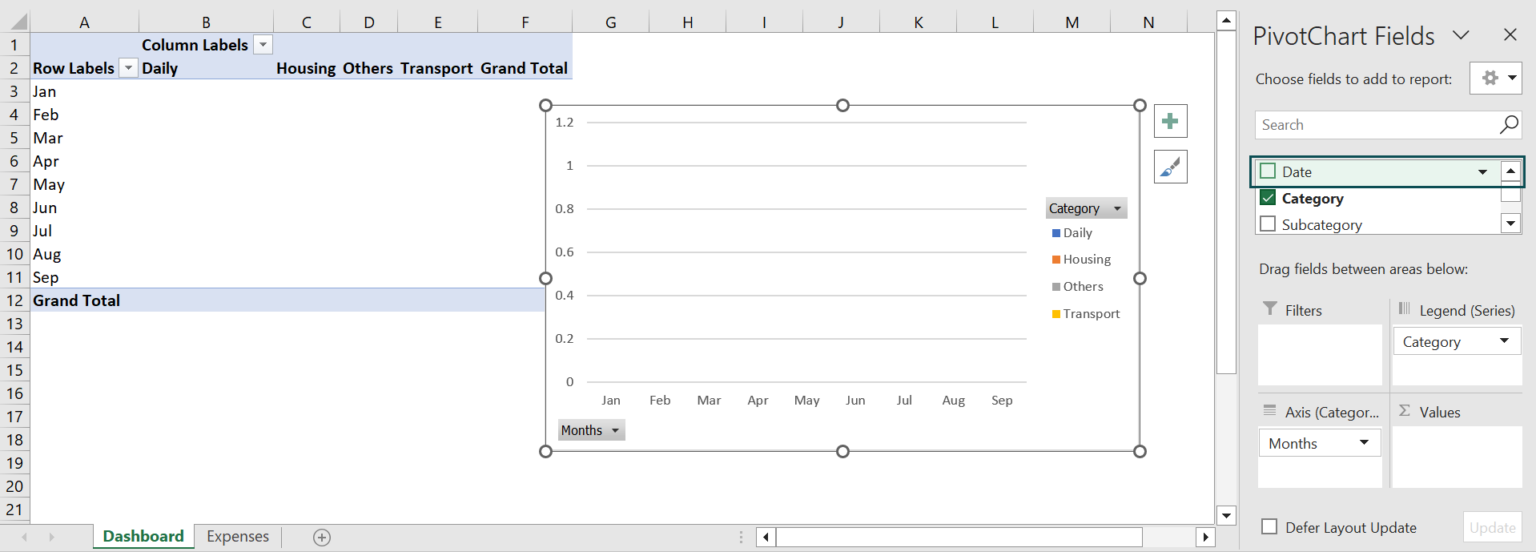Check the Date field checkbox
The image size is (1536, 552).
[x=1268, y=172]
